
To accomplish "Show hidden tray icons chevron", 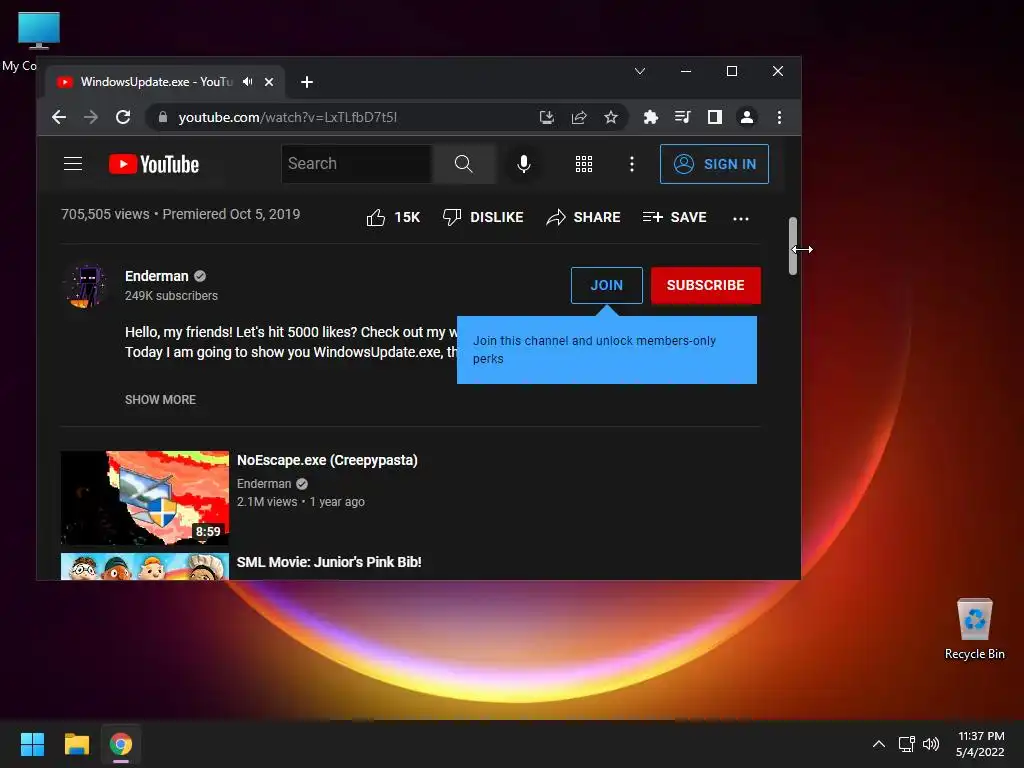I will click(879, 744).
